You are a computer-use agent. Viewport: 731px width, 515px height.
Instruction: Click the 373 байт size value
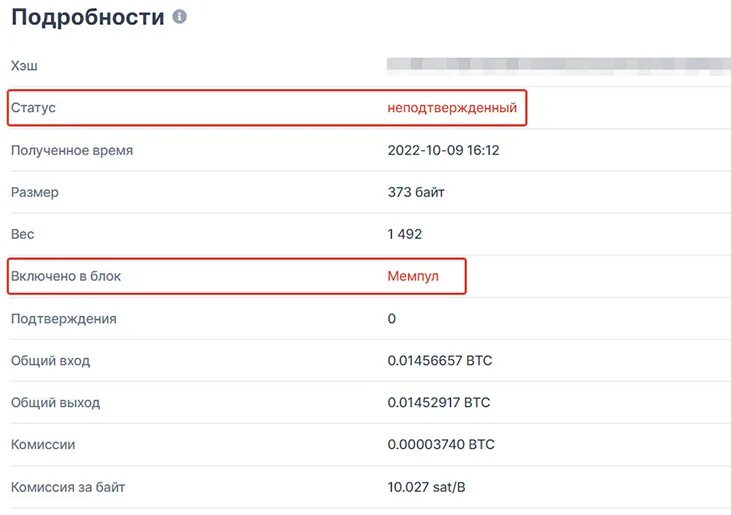click(416, 192)
